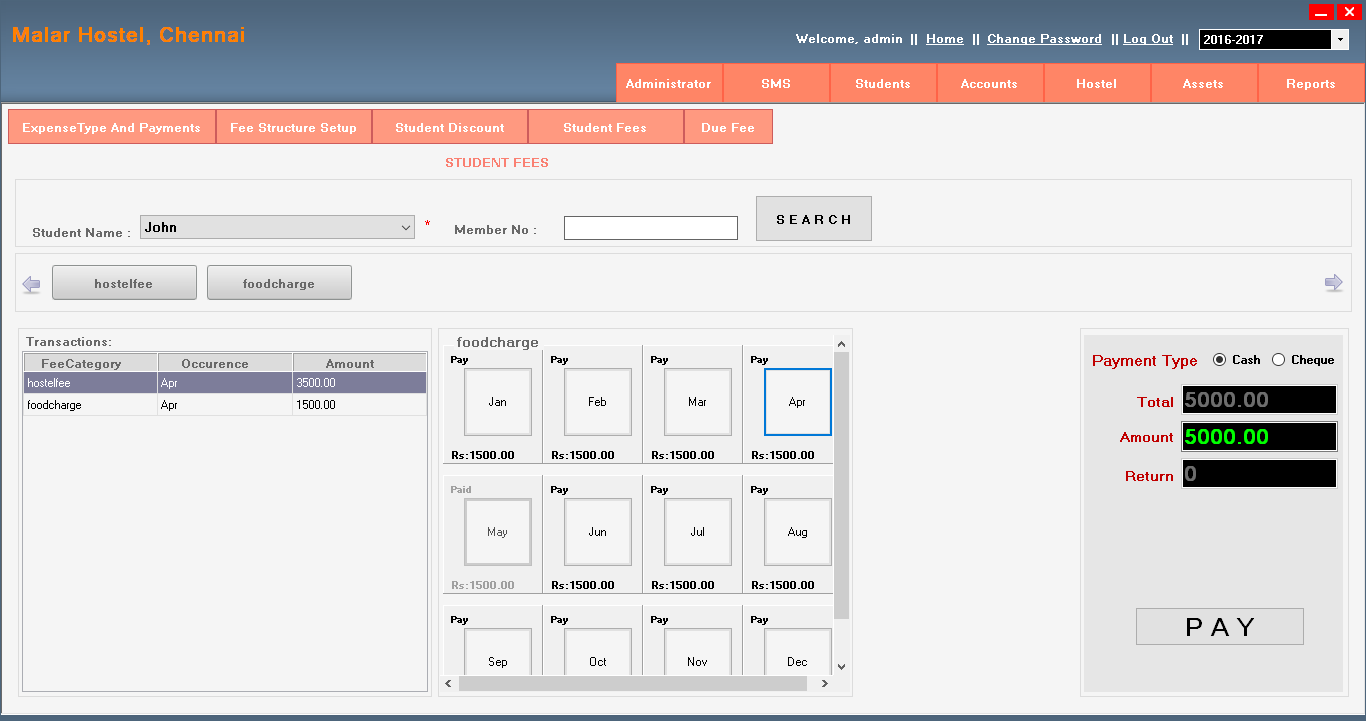Click the SEARCH button
The width and height of the screenshot is (1366, 721).
pos(813,218)
